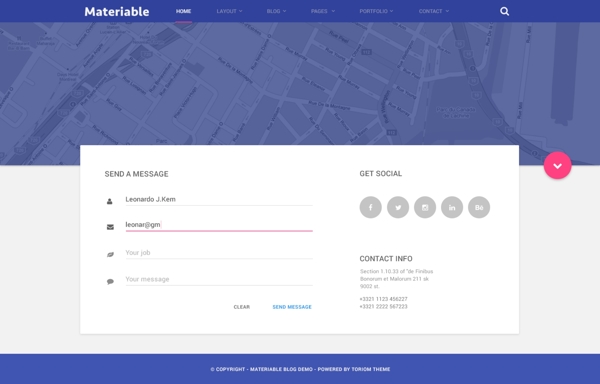Screen dimensions: 600x384
Task: Select the phone number +3321 2222 567223
Action: pos(383,306)
